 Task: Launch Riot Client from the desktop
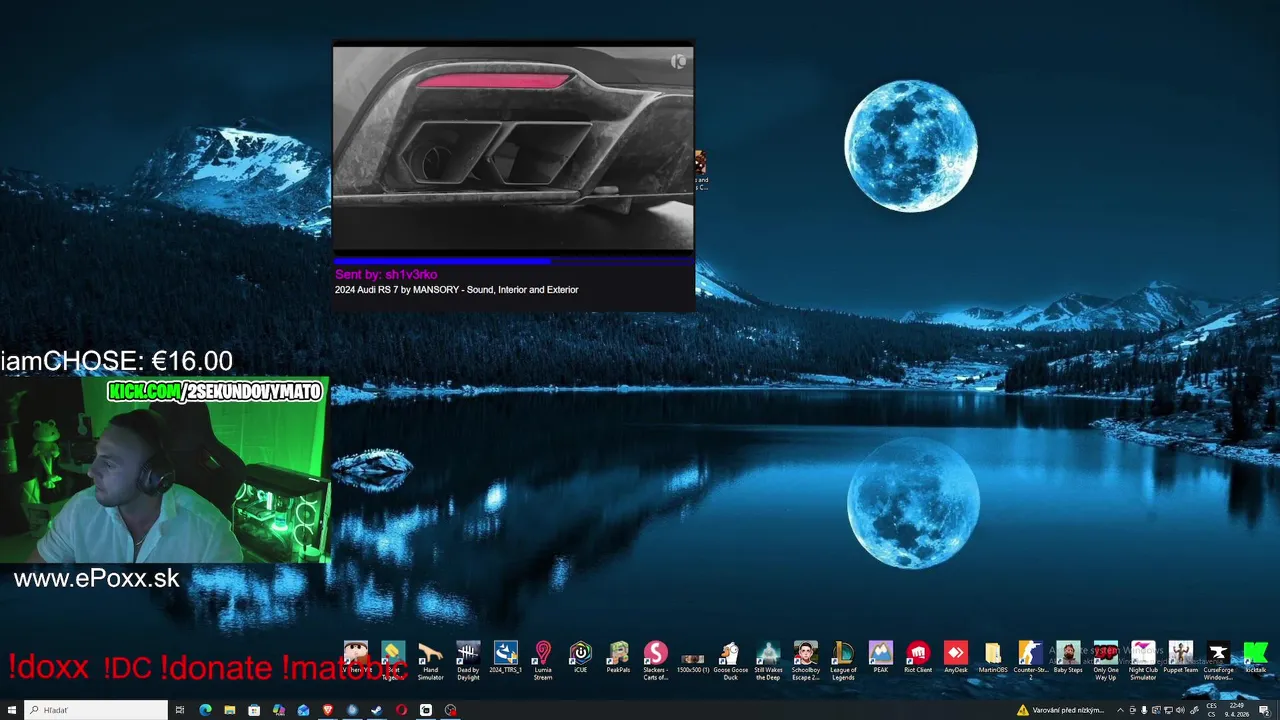pos(918,658)
